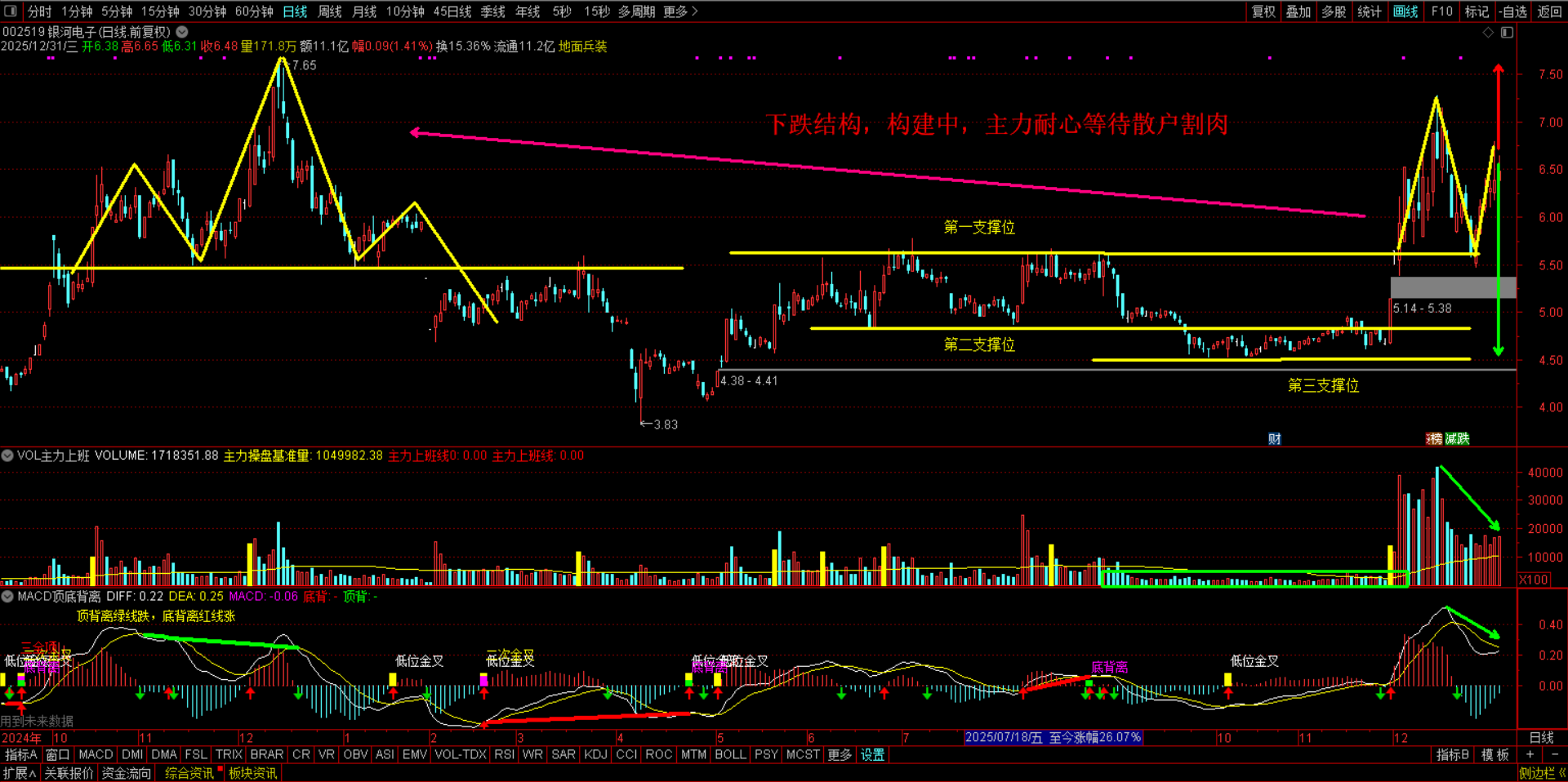This screenshot has width=1568, height=782.
Task: Click the 日线 period label by timeline
Action: click(x=1542, y=737)
